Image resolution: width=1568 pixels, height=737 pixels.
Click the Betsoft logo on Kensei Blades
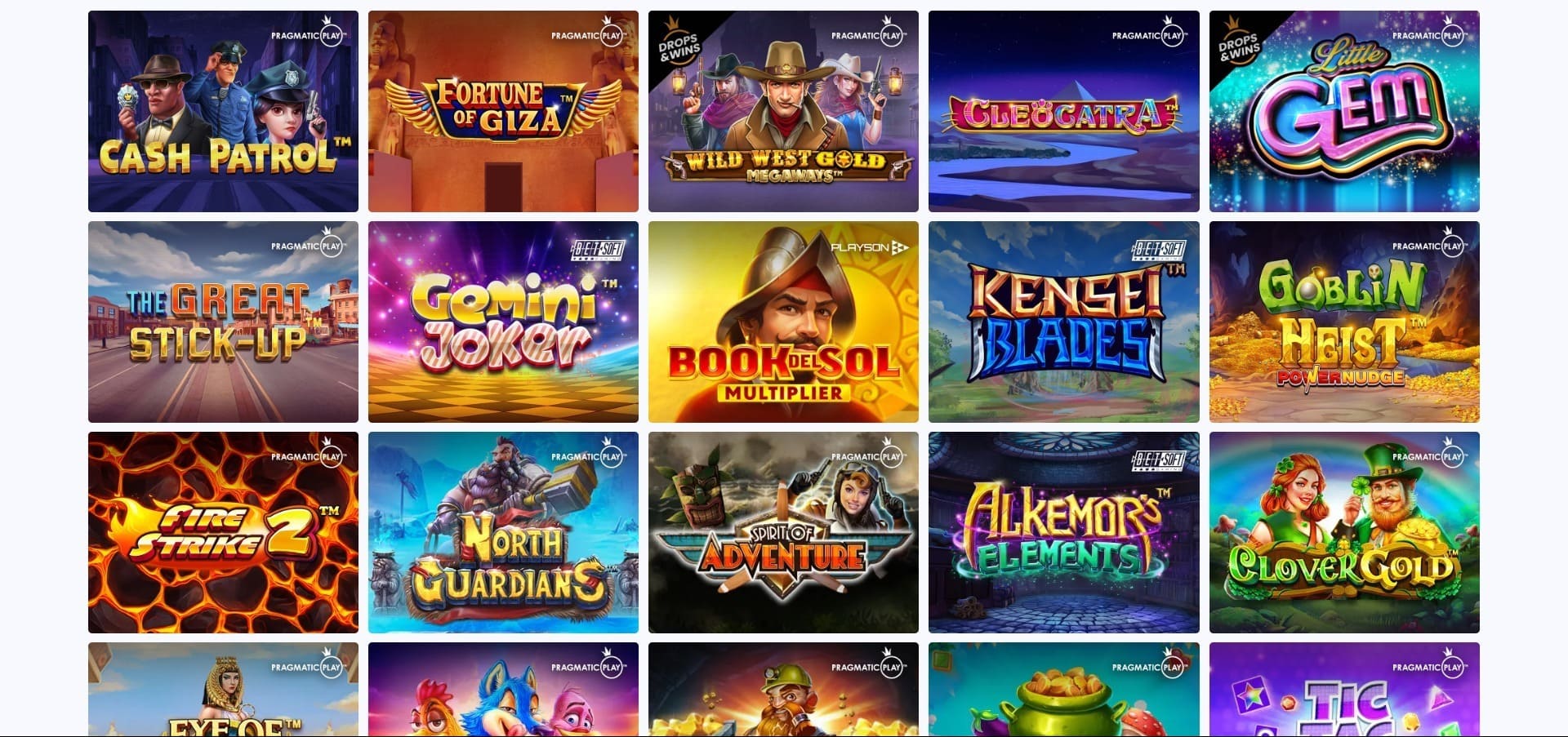coord(1158,249)
